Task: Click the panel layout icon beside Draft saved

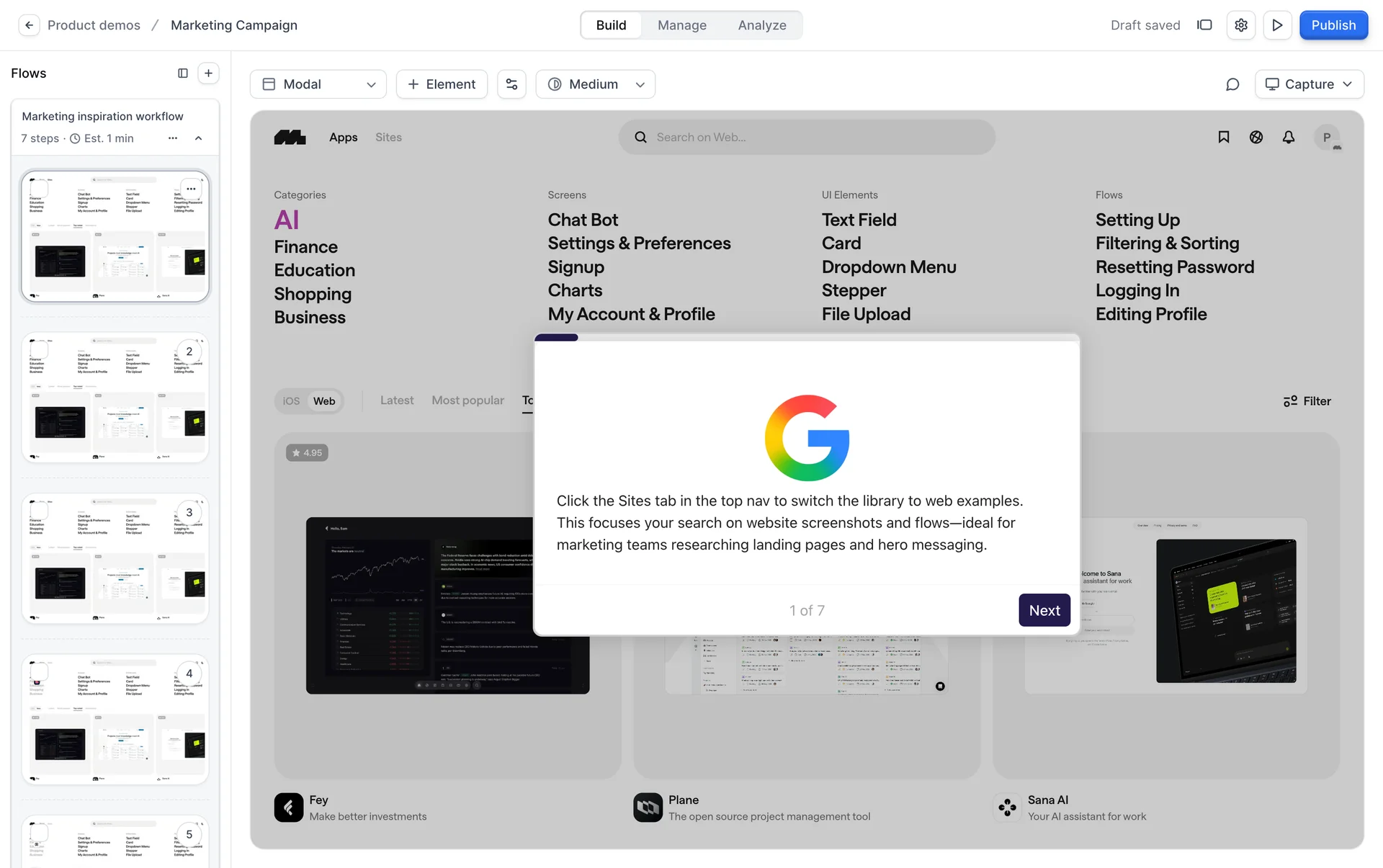Action: [x=1204, y=25]
